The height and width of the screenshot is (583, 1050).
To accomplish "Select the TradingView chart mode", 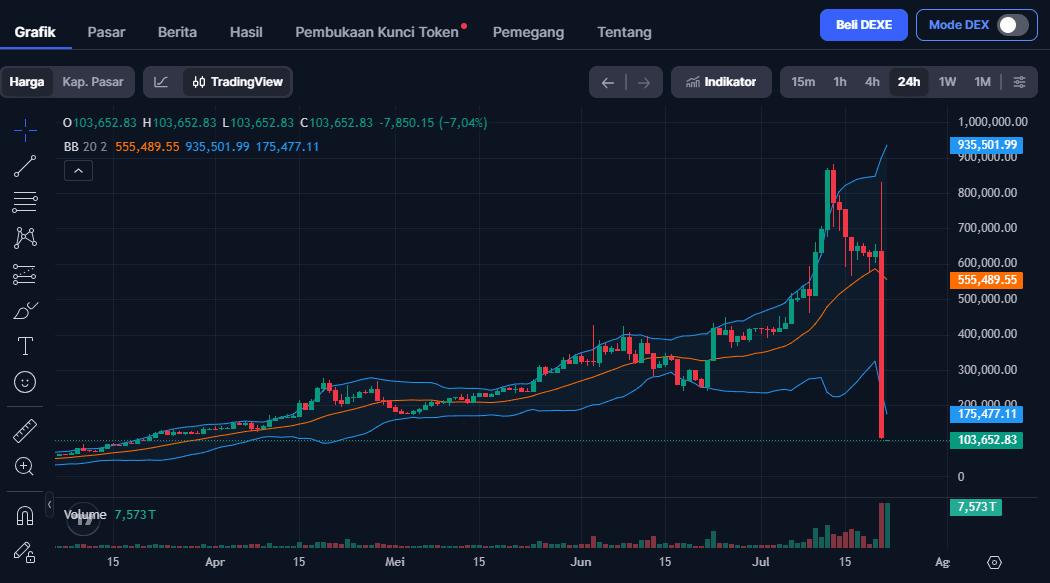I will [x=238, y=82].
